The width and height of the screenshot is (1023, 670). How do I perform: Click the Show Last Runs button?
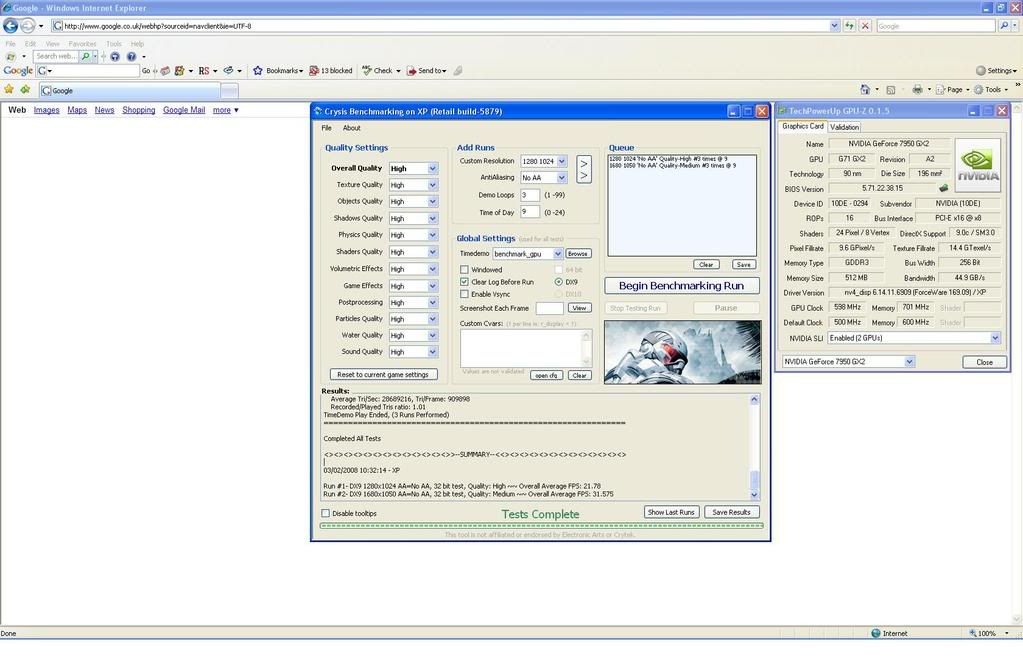[x=671, y=512]
